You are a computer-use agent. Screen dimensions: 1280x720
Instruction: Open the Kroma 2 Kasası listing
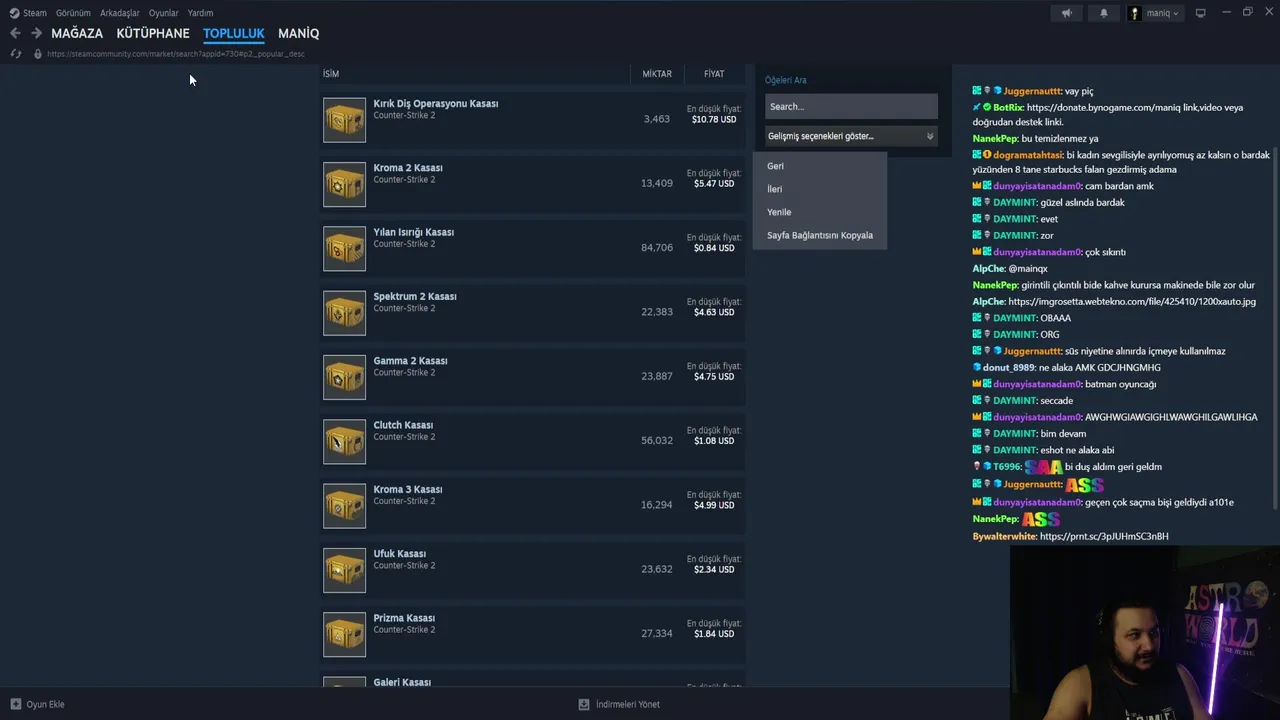point(533,184)
